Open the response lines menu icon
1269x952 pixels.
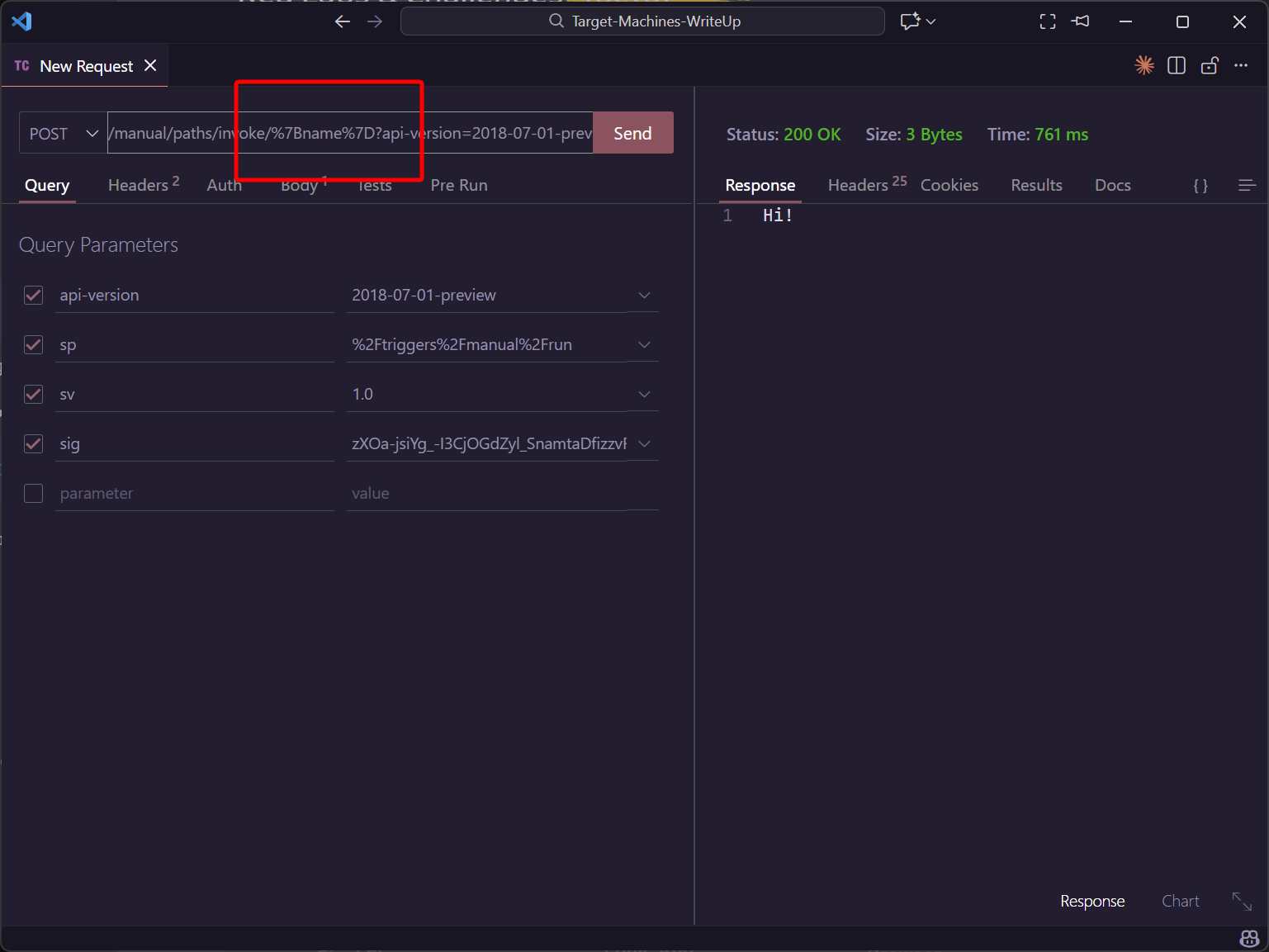[1247, 186]
